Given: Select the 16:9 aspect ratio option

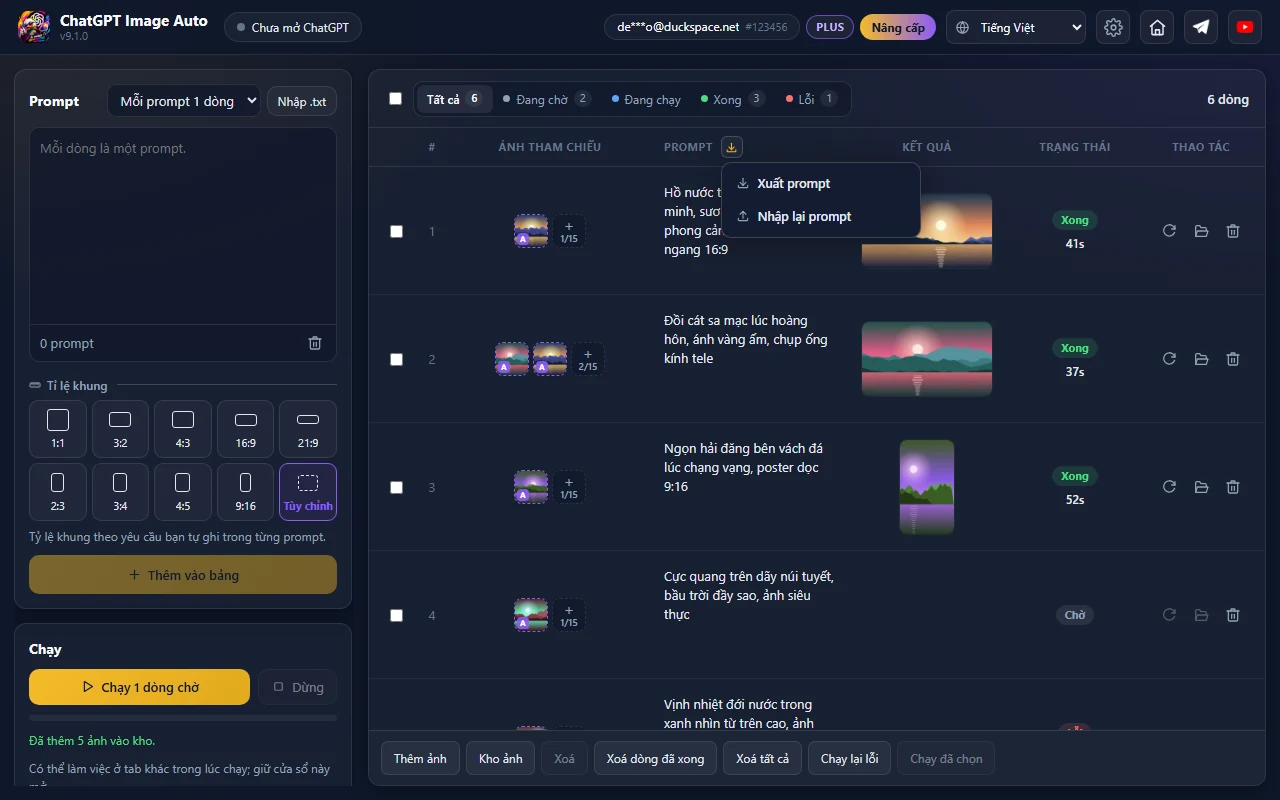Looking at the screenshot, I should tap(245, 429).
